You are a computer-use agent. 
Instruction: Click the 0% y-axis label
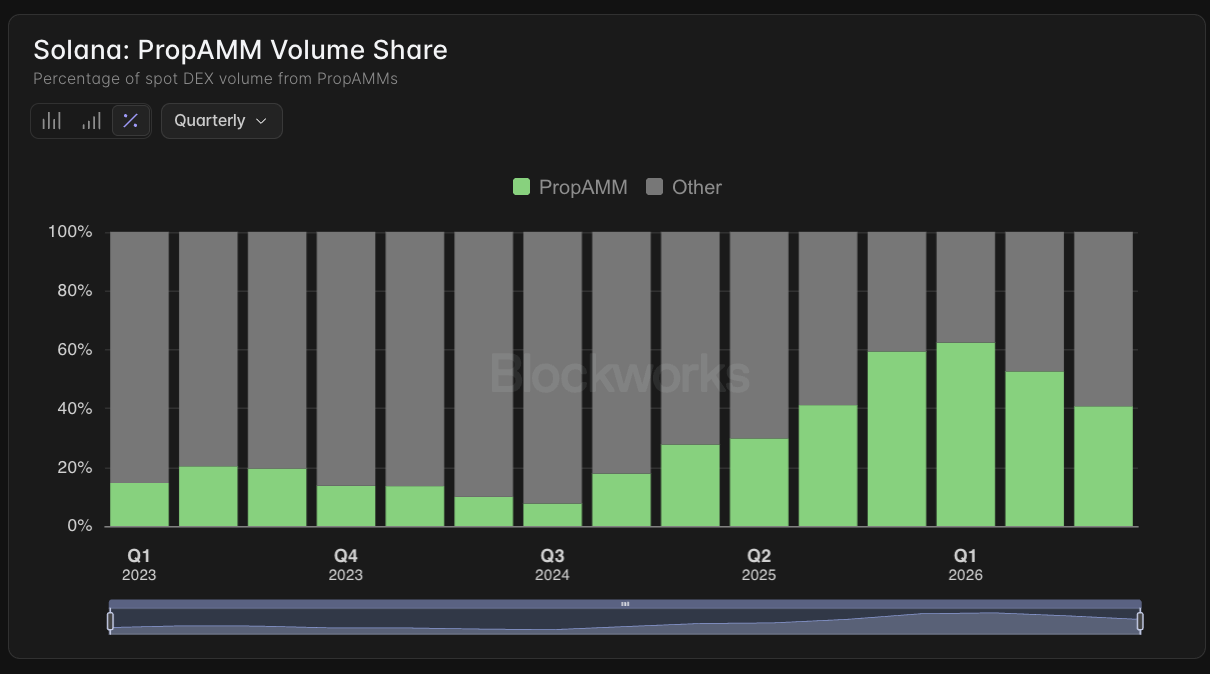point(79,526)
